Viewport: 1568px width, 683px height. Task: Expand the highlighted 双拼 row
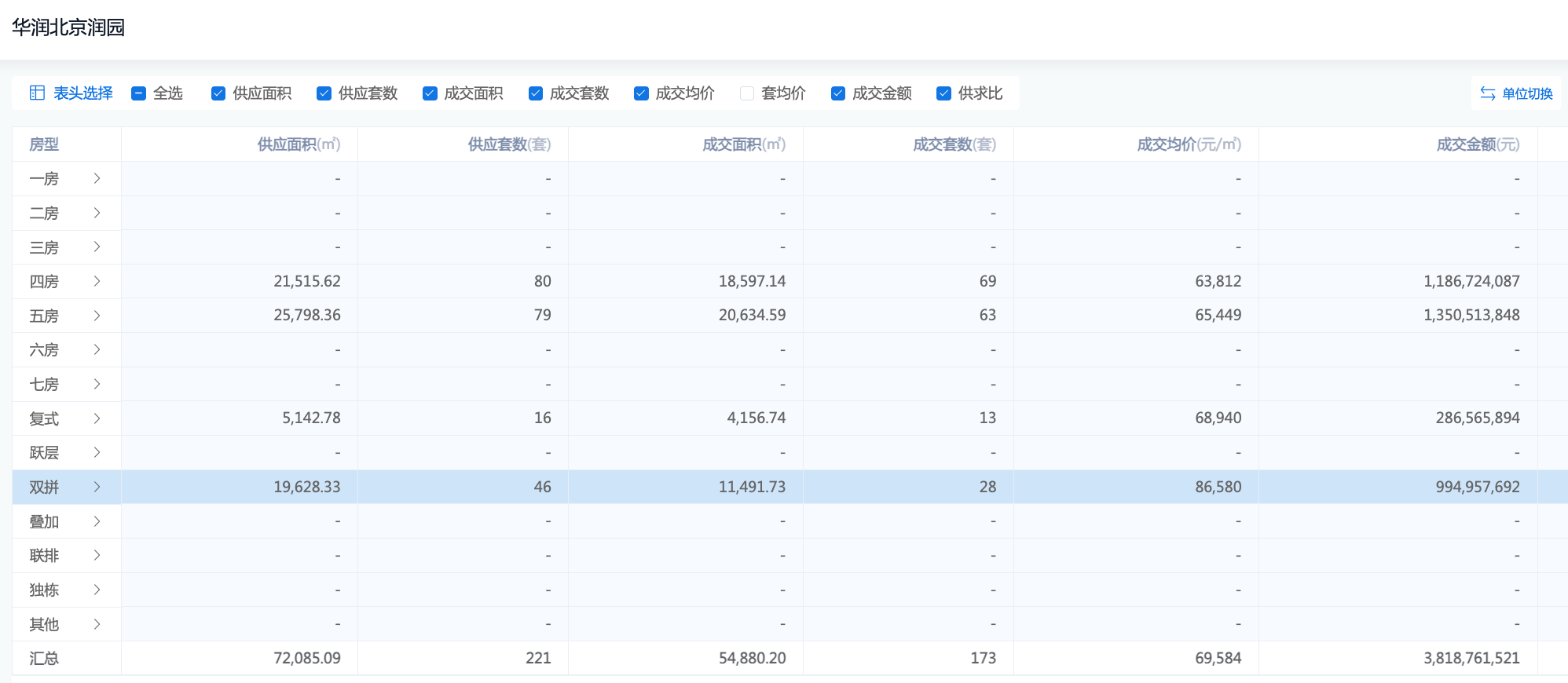click(97, 487)
